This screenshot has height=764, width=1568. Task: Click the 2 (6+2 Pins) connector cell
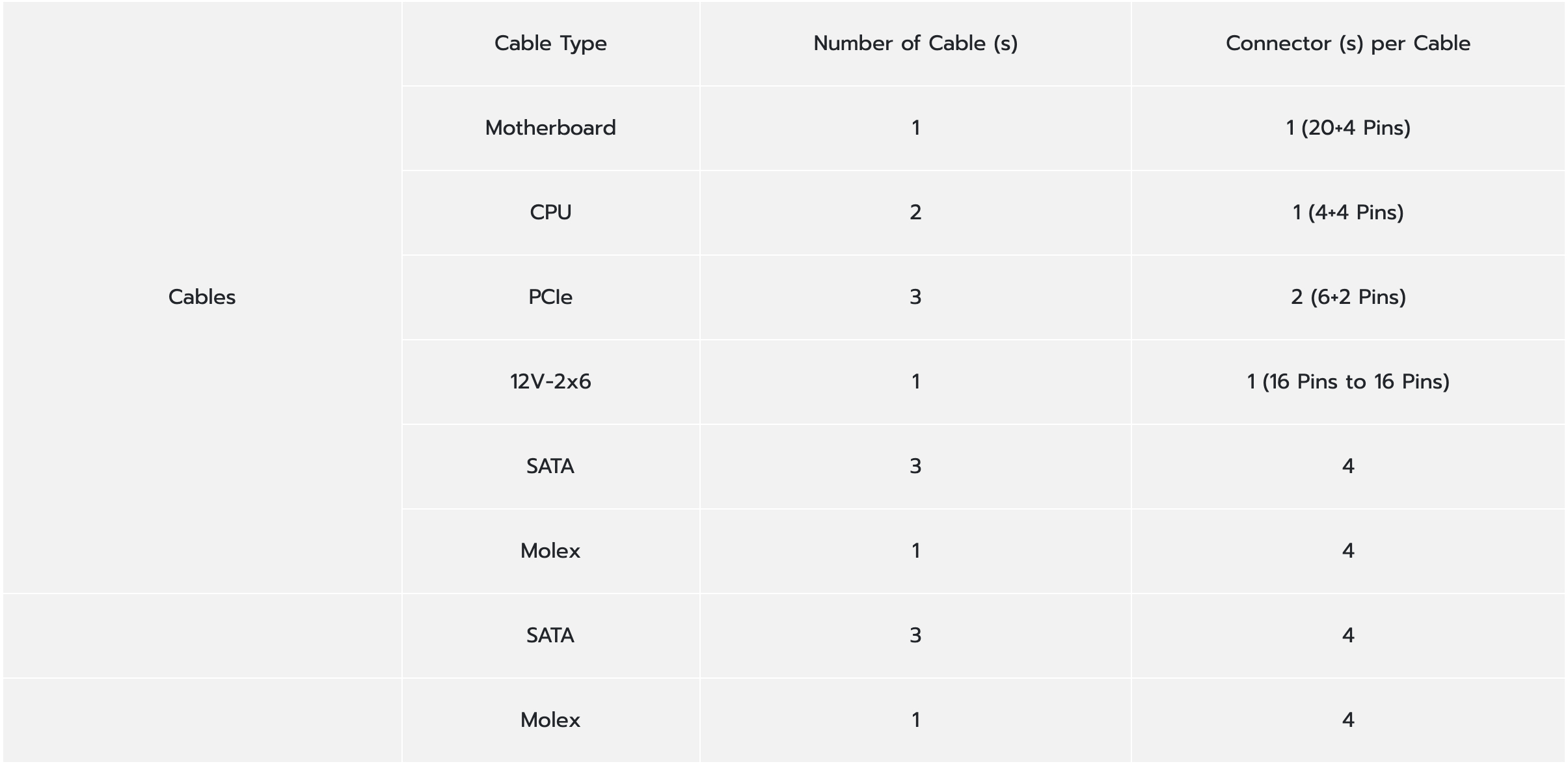point(1348,297)
